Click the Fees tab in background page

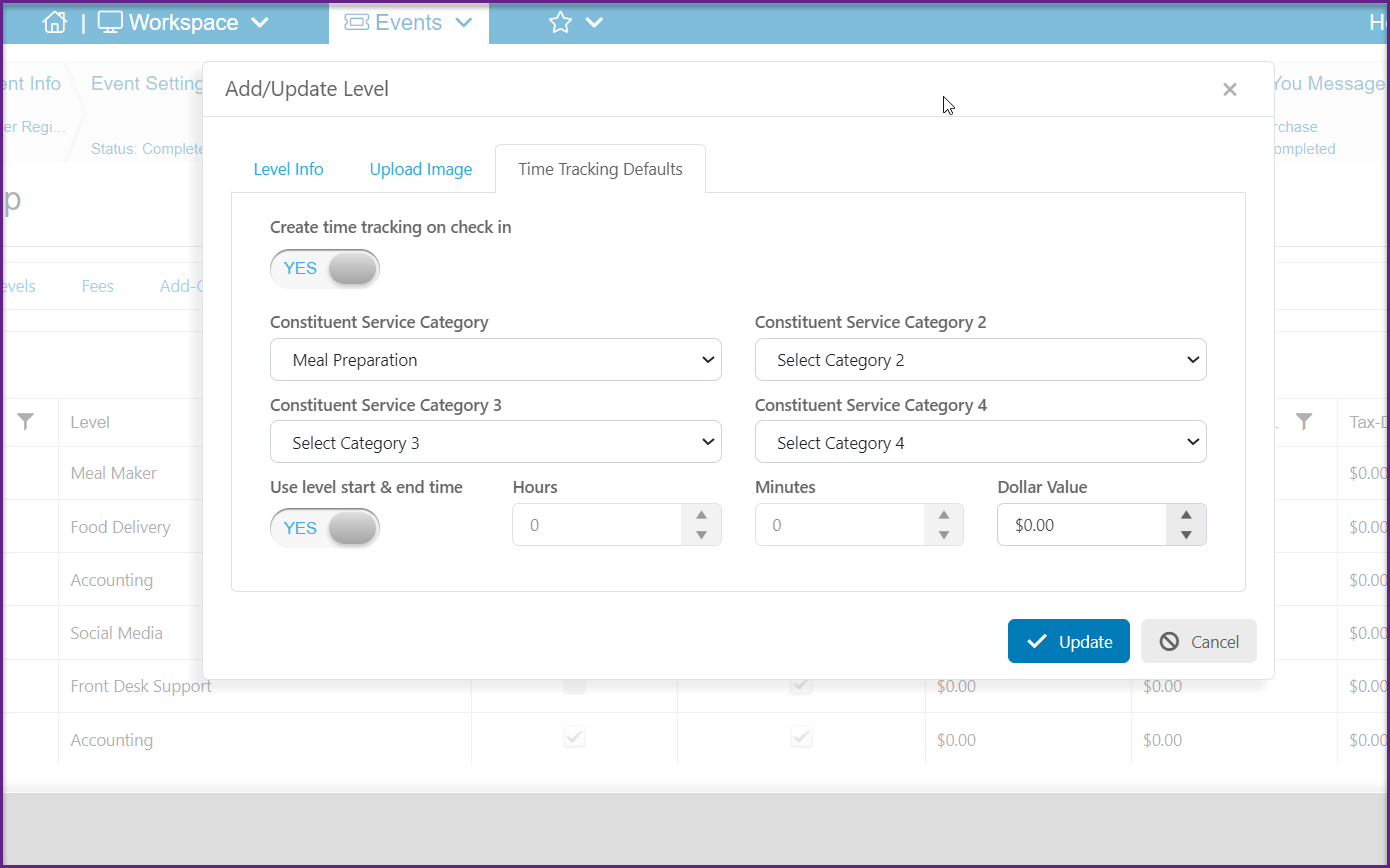pyautogui.click(x=98, y=286)
